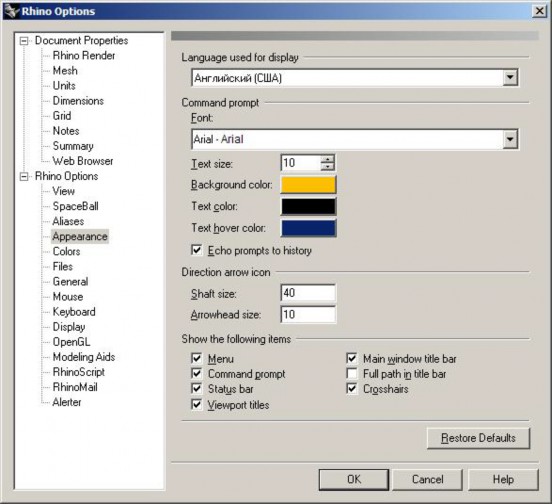Open the command prompt Font dropdown
Image resolution: width=552 pixels, height=504 pixels.
click(x=510, y=139)
